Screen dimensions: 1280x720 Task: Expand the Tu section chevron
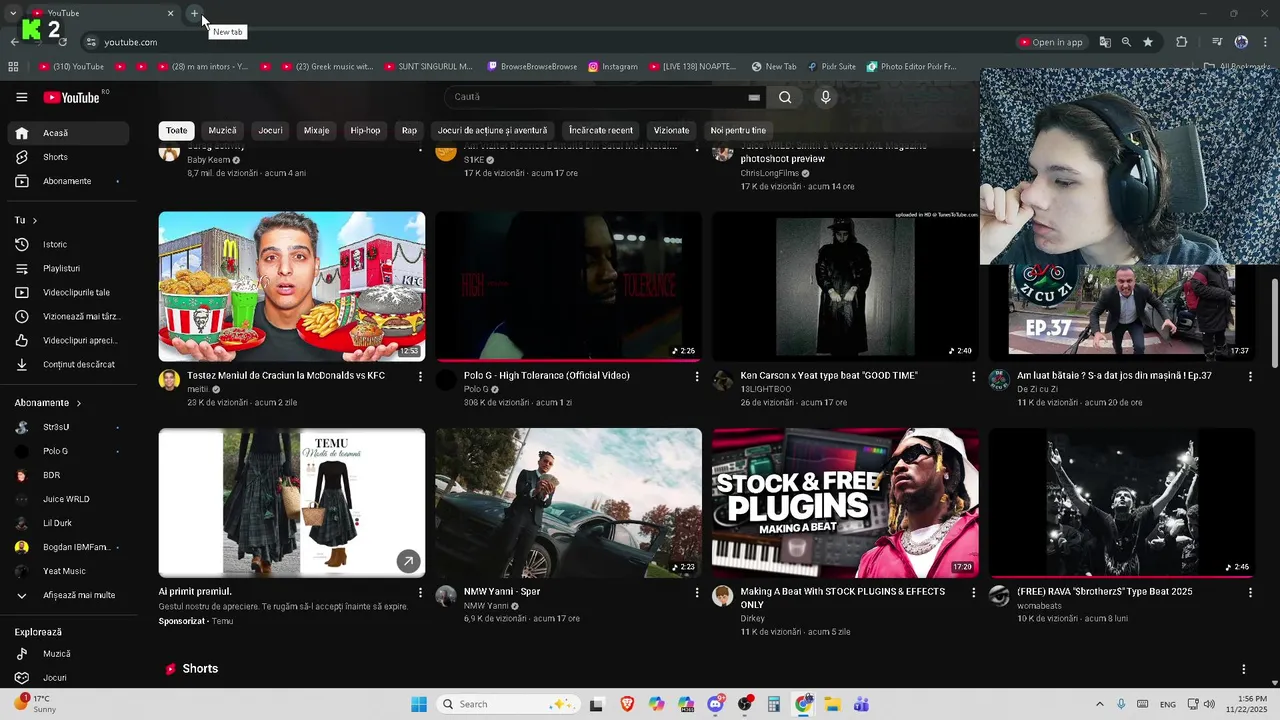pos(34,220)
